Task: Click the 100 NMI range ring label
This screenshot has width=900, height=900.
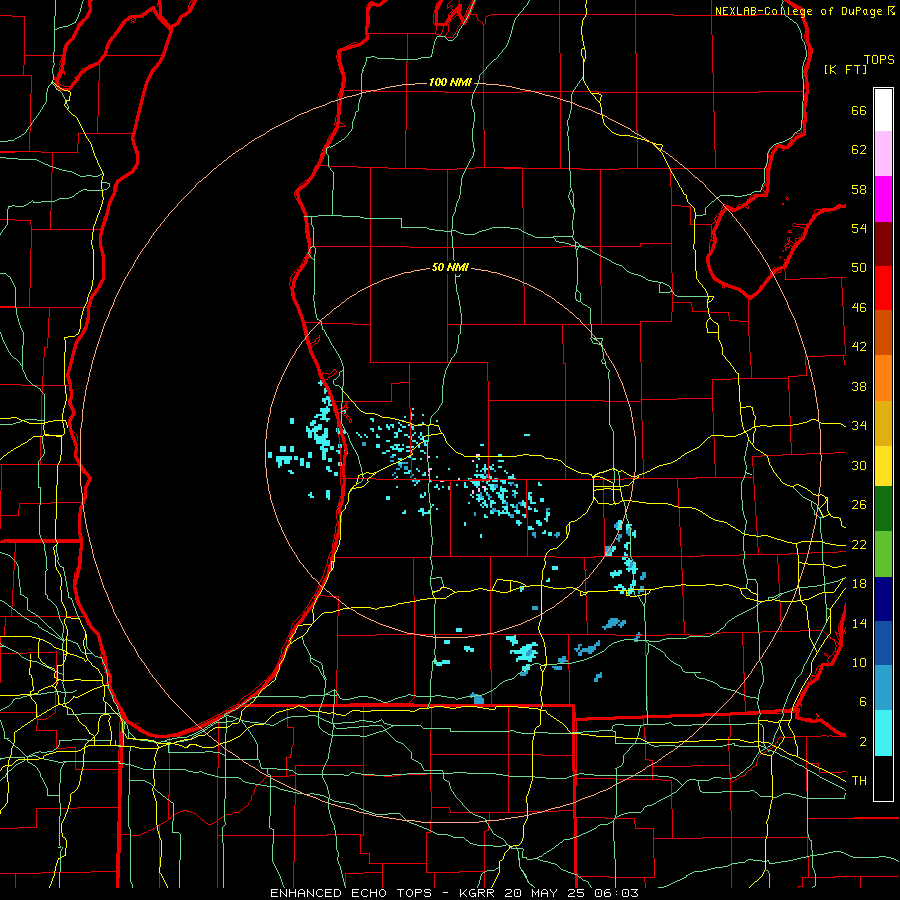Action: tap(450, 83)
